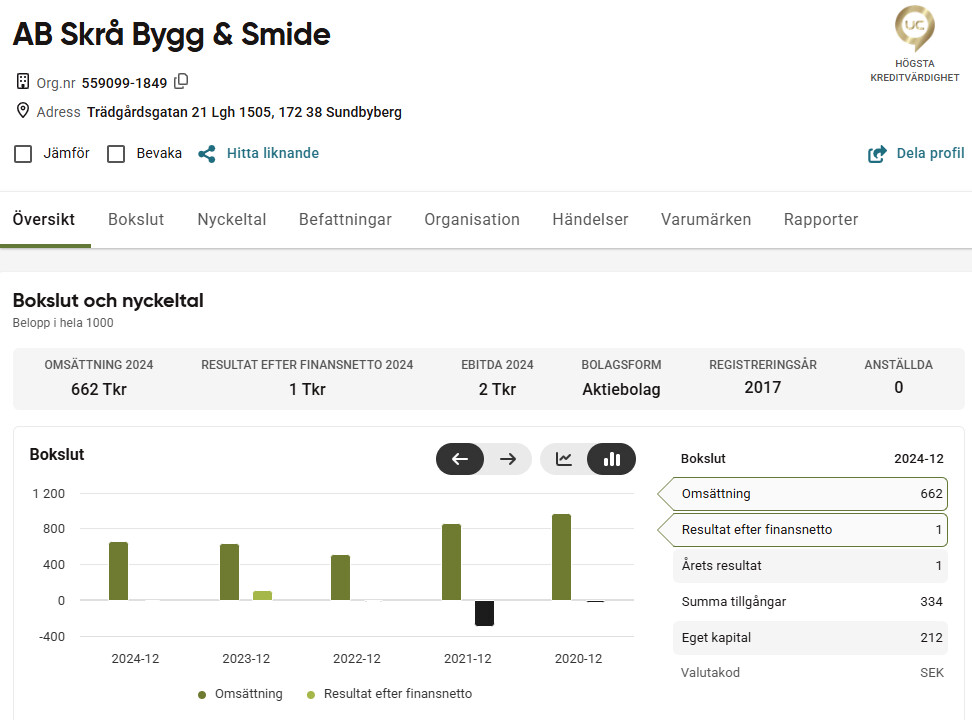The height and width of the screenshot is (720, 972).
Task: Switch to the Nyckeltal tab
Action: tap(231, 220)
